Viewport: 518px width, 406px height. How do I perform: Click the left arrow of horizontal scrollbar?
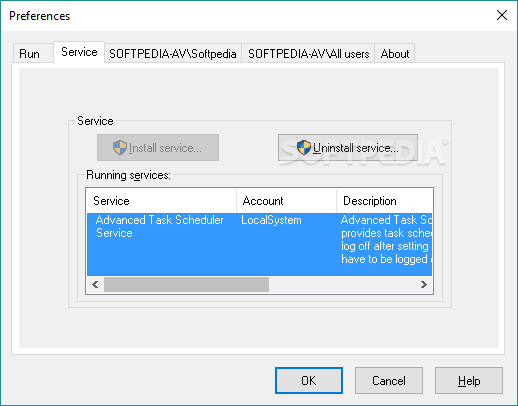(x=95, y=284)
